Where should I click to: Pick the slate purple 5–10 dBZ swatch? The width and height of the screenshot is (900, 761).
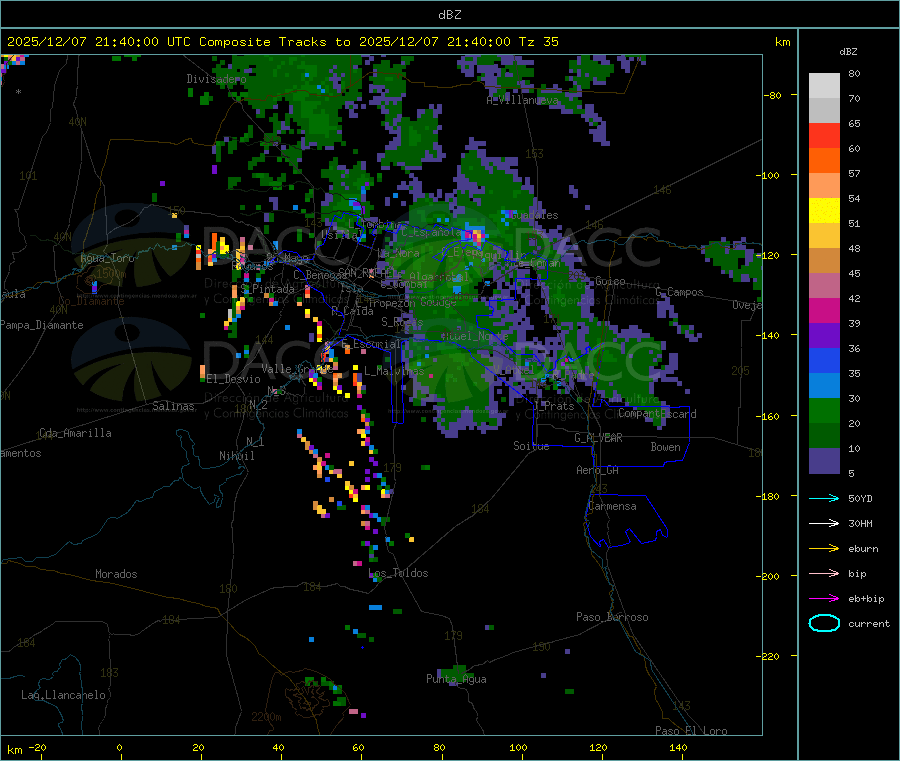[824, 461]
